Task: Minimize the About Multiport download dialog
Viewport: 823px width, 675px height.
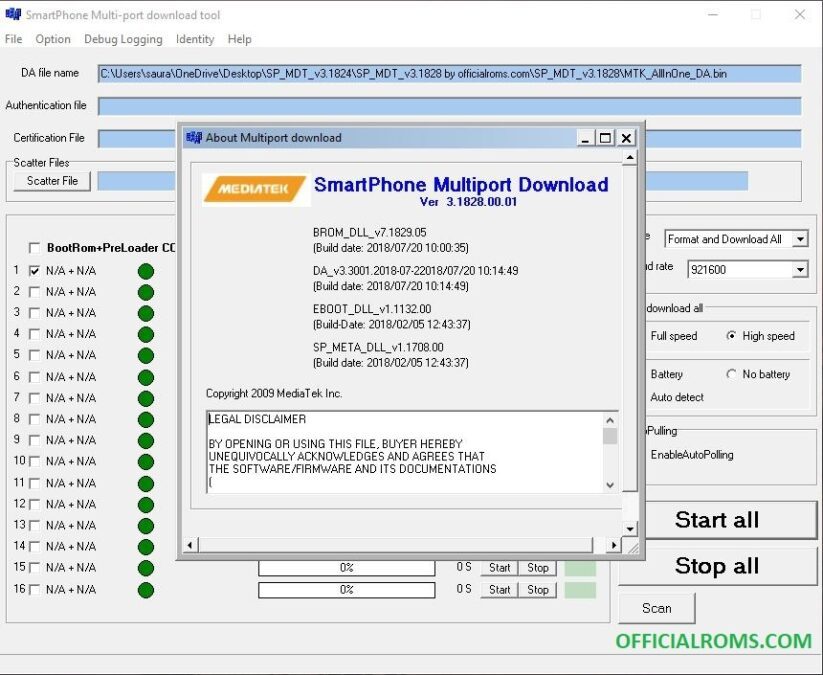Action: 585,138
